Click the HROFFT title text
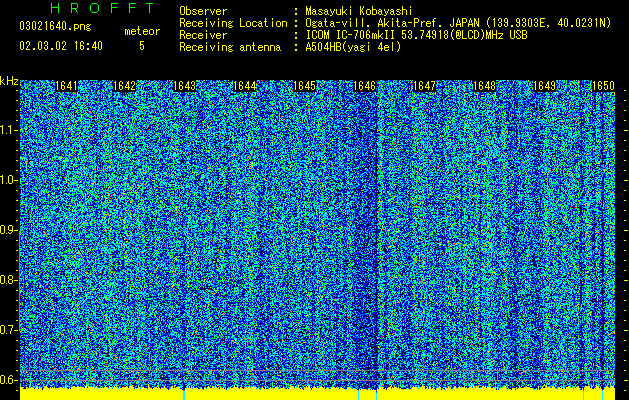The height and width of the screenshot is (400, 629). pos(102,8)
